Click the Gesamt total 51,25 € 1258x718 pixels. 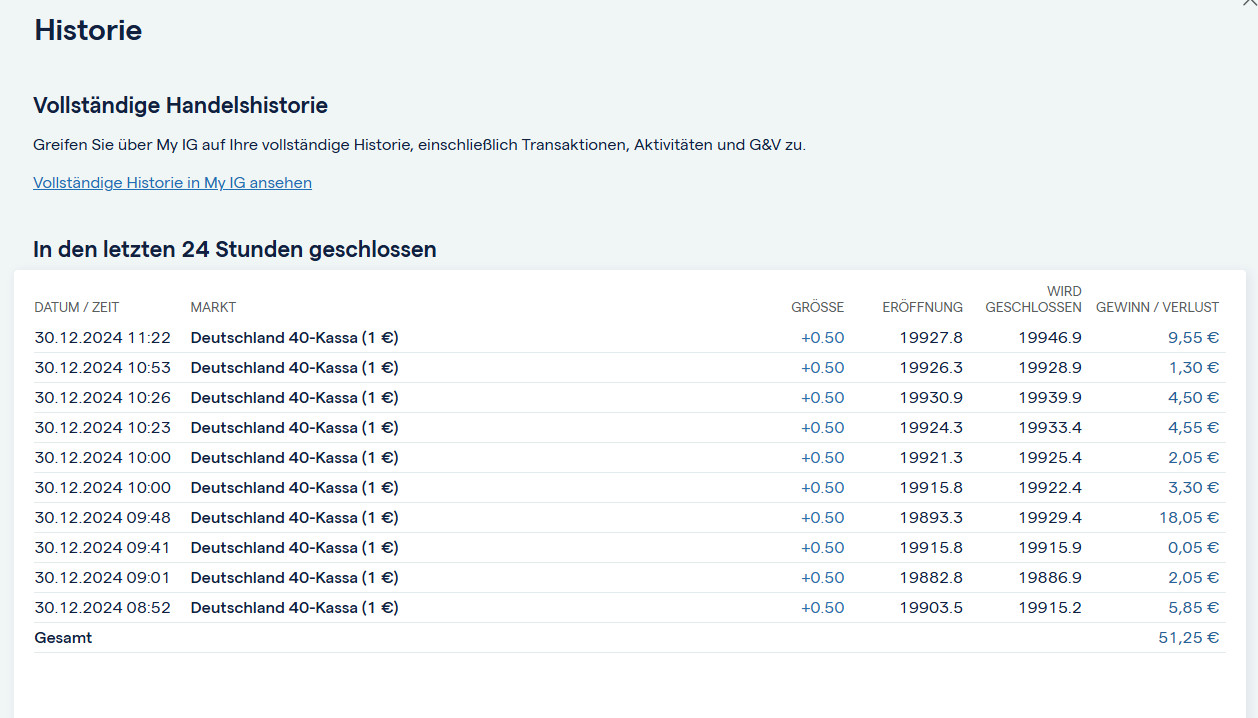[x=1188, y=638]
